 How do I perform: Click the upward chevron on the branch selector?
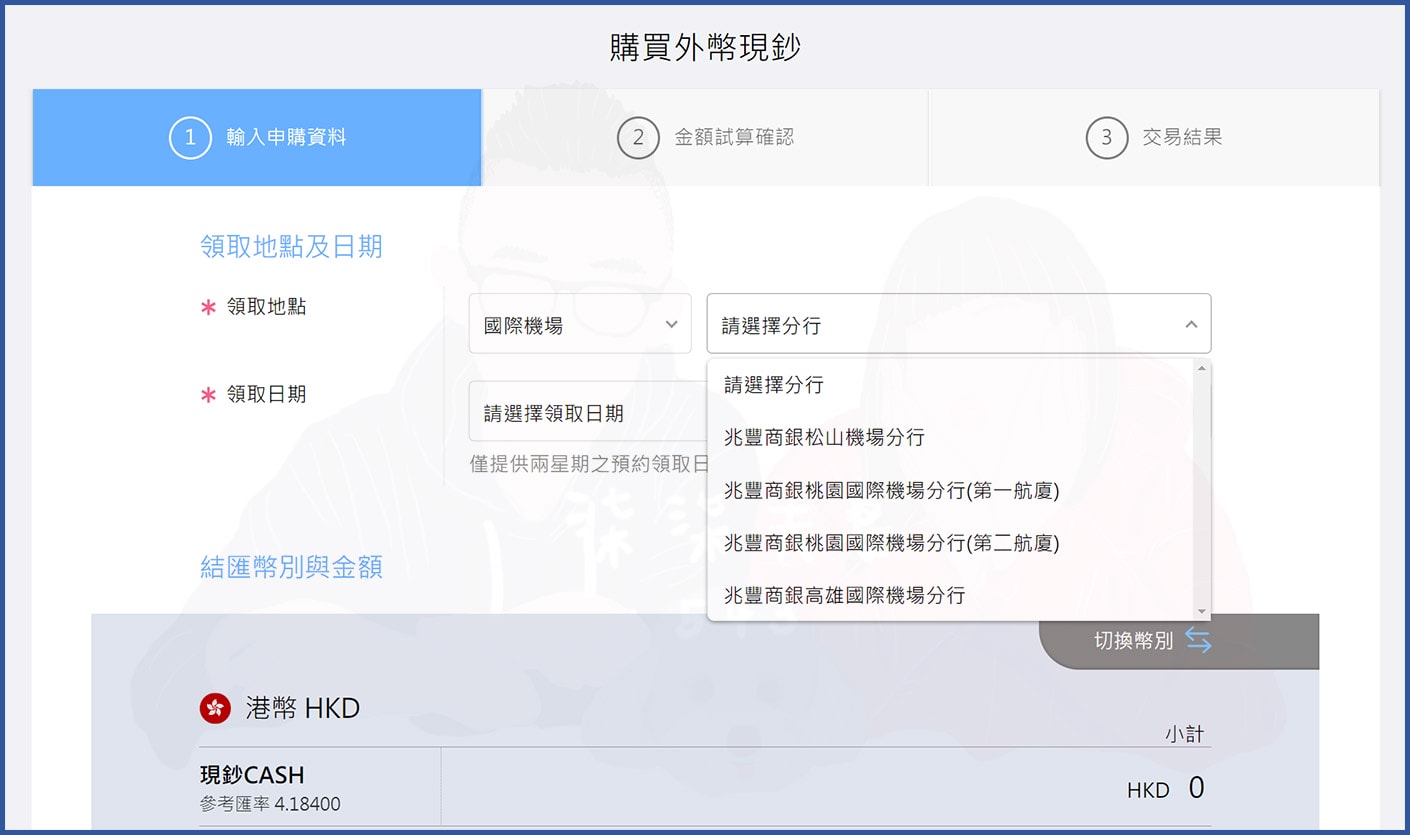click(x=1191, y=323)
